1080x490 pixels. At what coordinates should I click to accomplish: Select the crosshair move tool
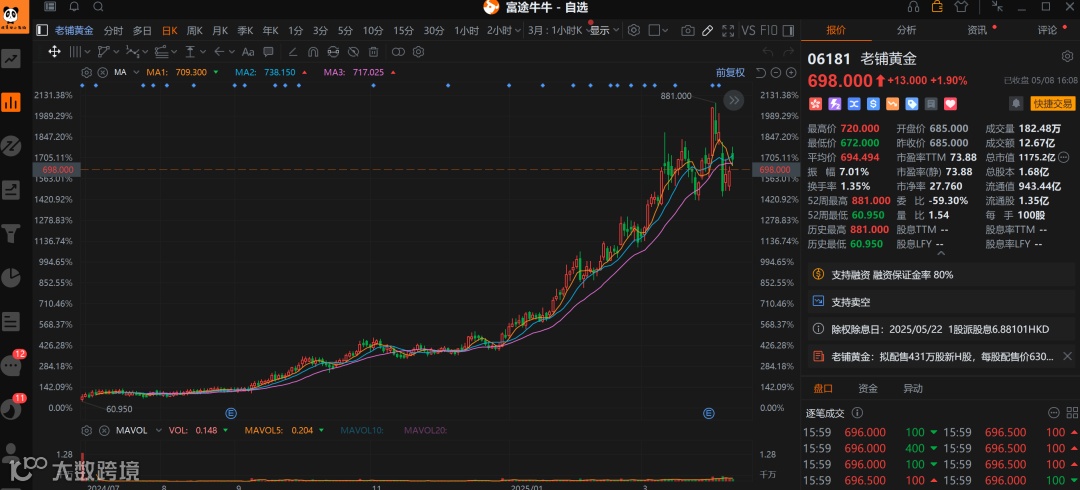(54, 51)
